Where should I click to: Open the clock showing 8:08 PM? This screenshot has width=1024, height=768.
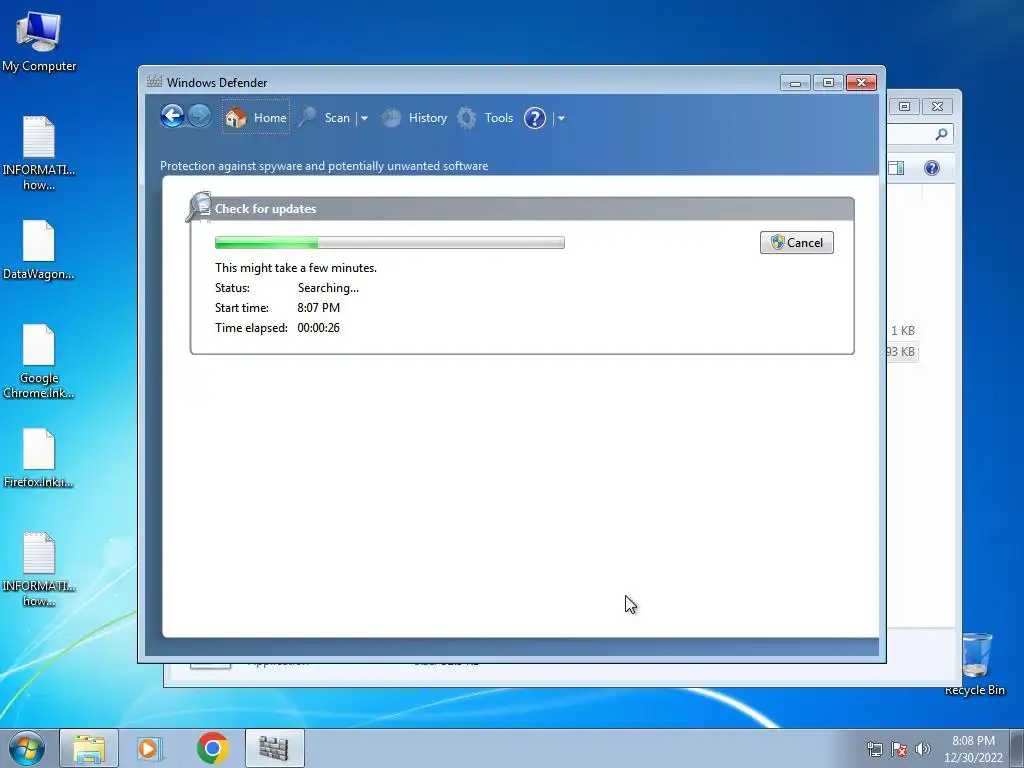973,749
